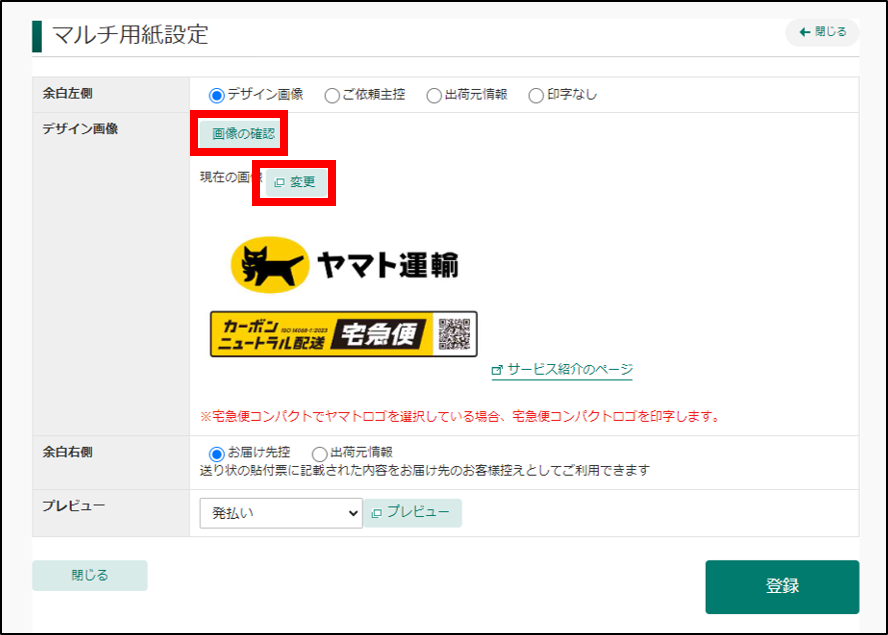Click the QR code on the banner
This screenshot has height=635, width=888.
454,334
